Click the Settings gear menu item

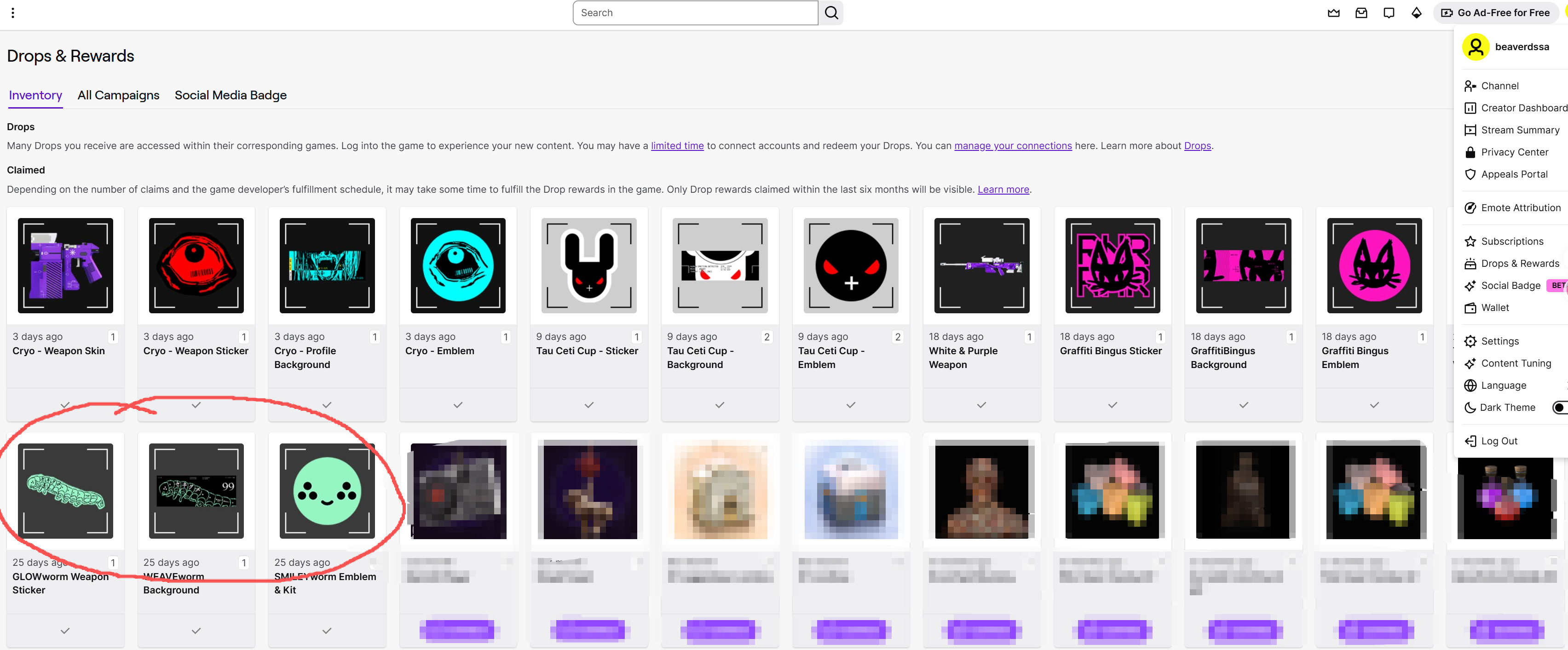pos(1499,341)
